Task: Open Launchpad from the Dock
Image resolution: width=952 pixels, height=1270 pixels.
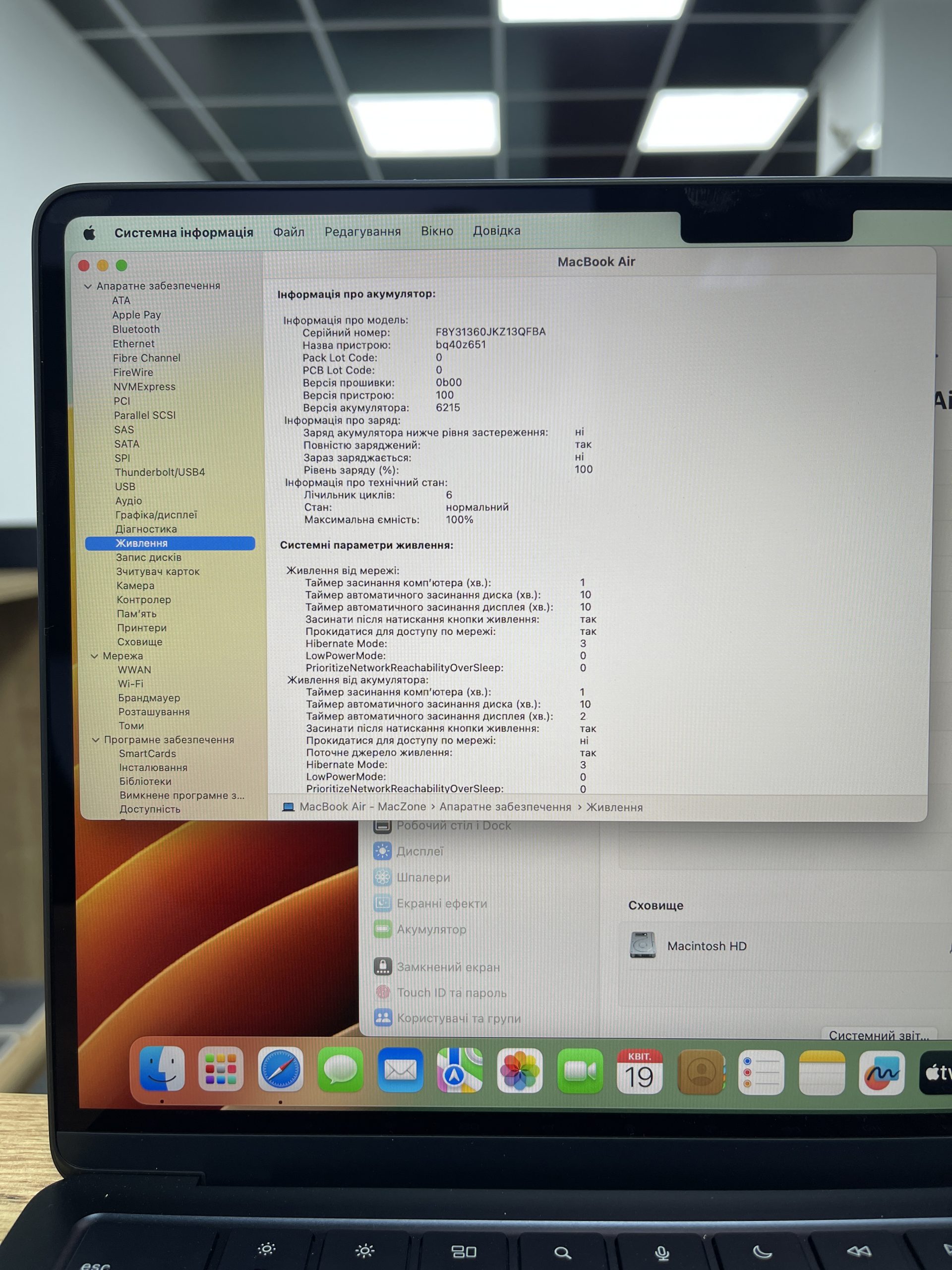Action: pos(221,1069)
